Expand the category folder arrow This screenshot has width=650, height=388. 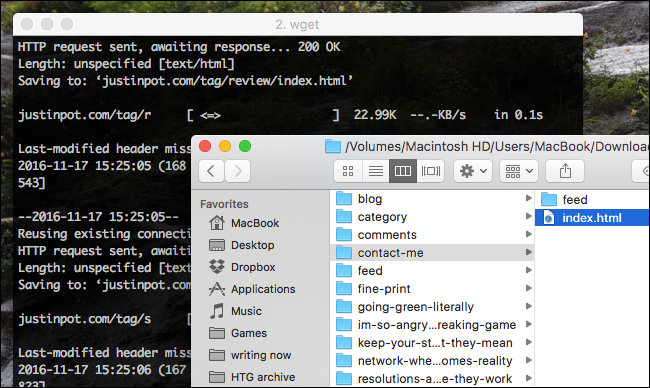tap(529, 216)
